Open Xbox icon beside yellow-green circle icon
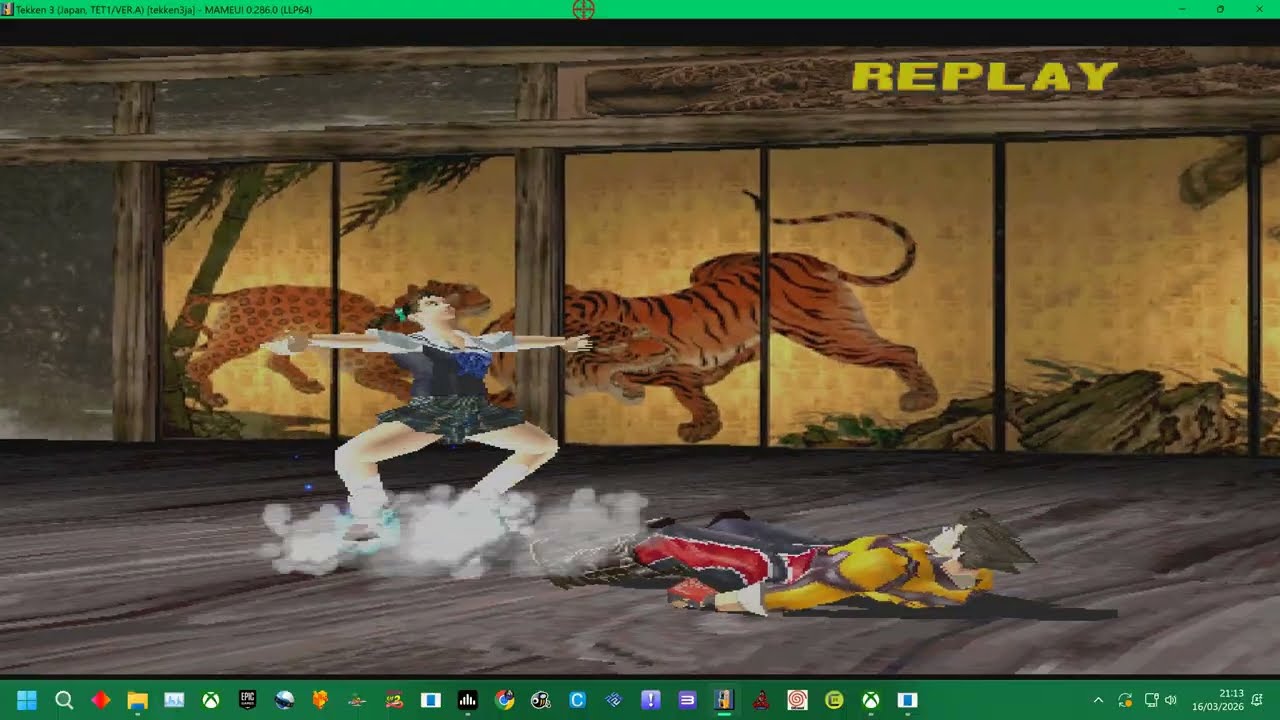 (871, 700)
